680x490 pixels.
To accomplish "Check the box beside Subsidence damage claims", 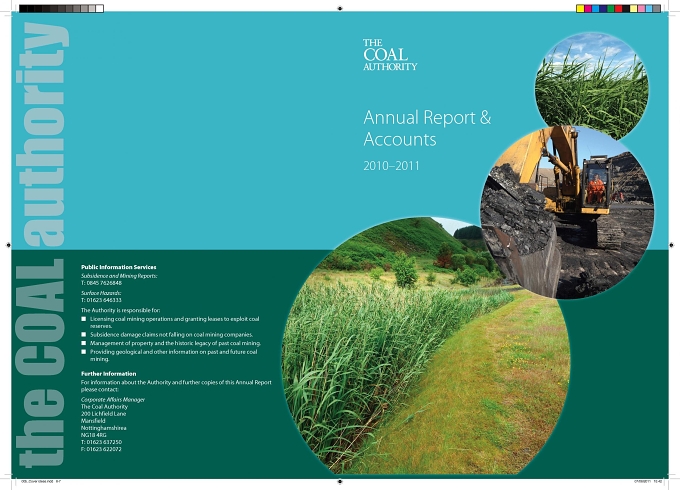I will coord(84,335).
